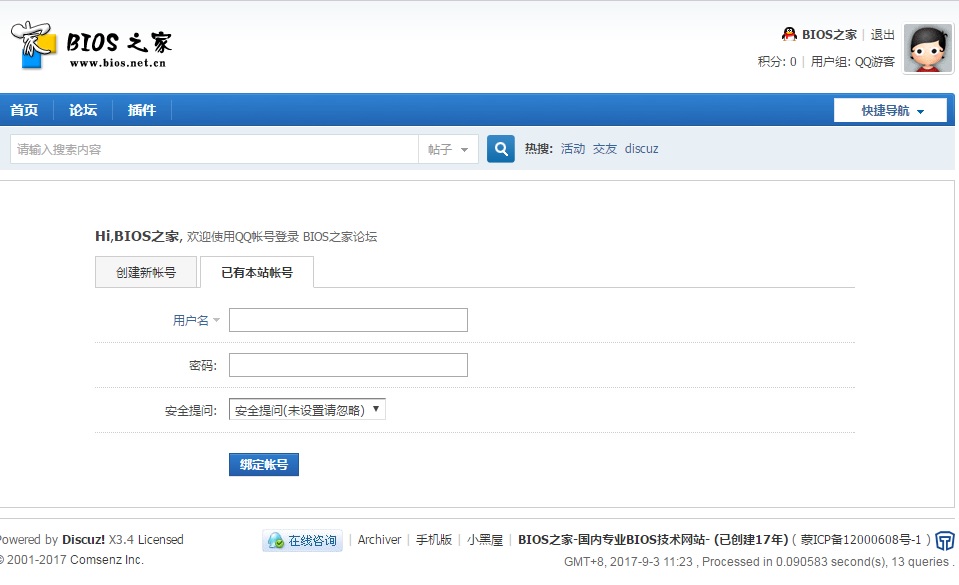Open the 帖子 search type dropdown
The image size is (959, 585).
click(447, 149)
